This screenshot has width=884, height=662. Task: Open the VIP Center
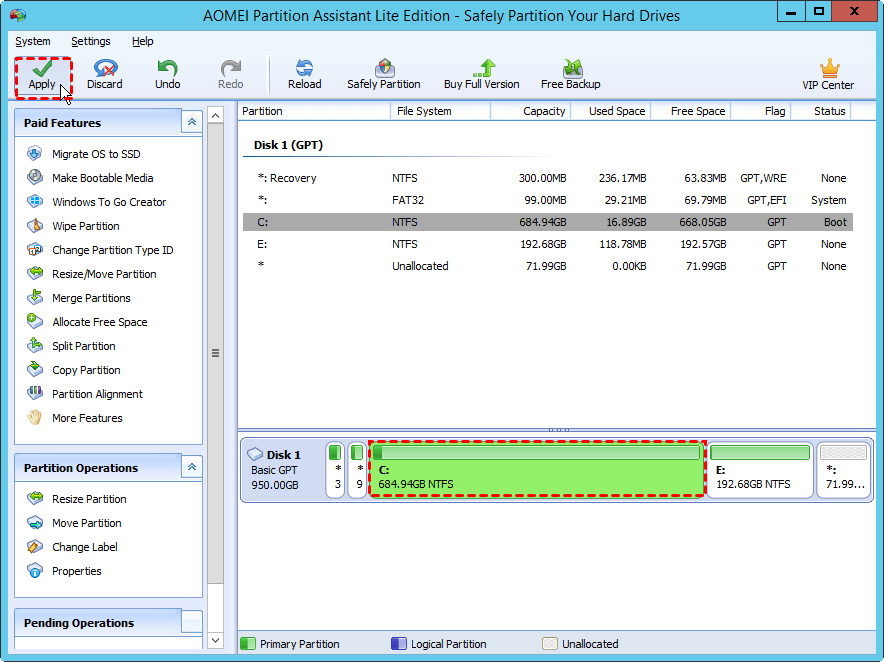tap(828, 76)
